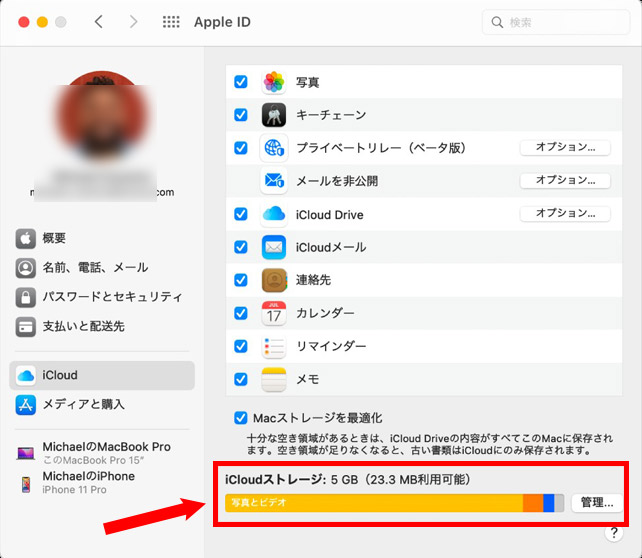
Task: Click the メールを非公開 label
Action: tap(337, 181)
